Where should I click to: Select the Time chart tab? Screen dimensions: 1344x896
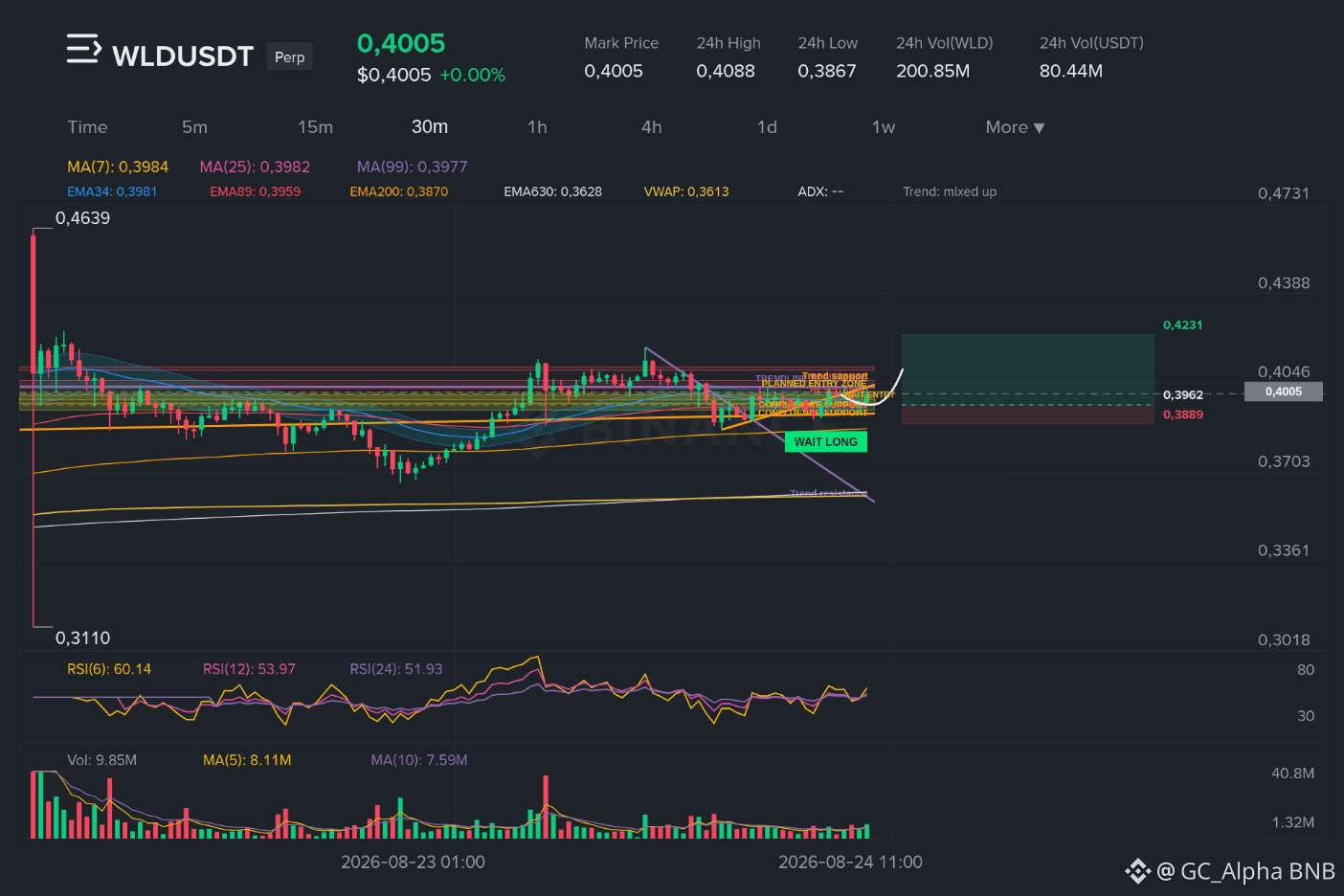click(x=87, y=127)
